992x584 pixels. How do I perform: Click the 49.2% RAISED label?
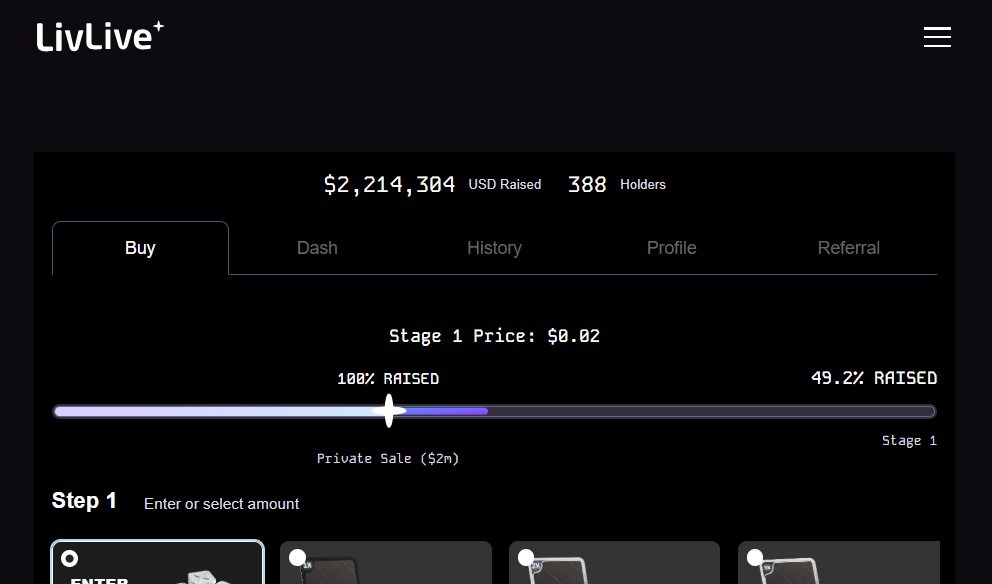[x=873, y=378]
